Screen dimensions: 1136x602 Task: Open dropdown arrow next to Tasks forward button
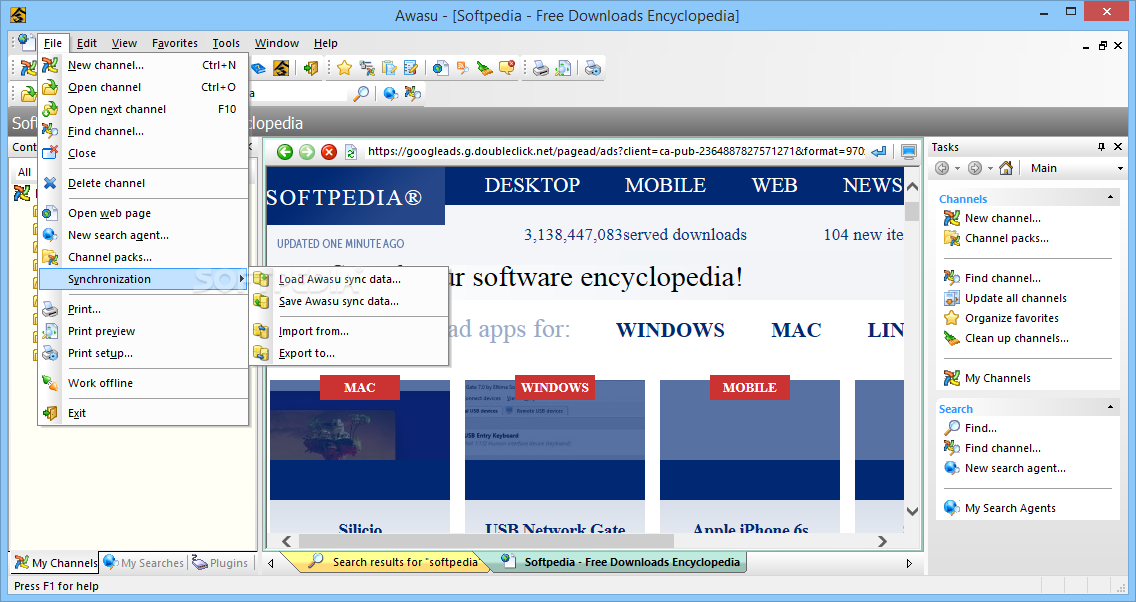pyautogui.click(x=990, y=168)
